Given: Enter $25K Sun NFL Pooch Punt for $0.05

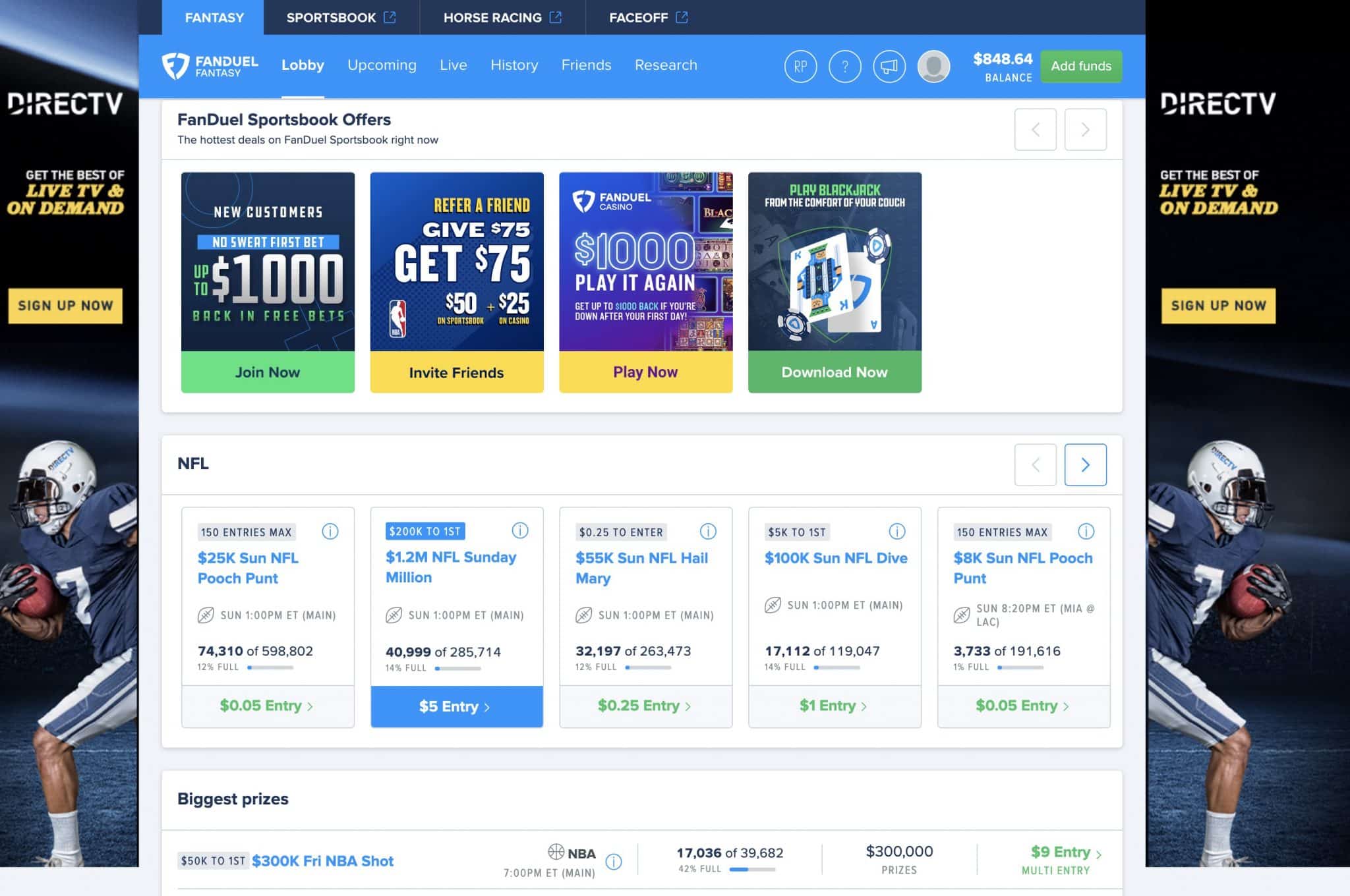Looking at the screenshot, I should (268, 706).
